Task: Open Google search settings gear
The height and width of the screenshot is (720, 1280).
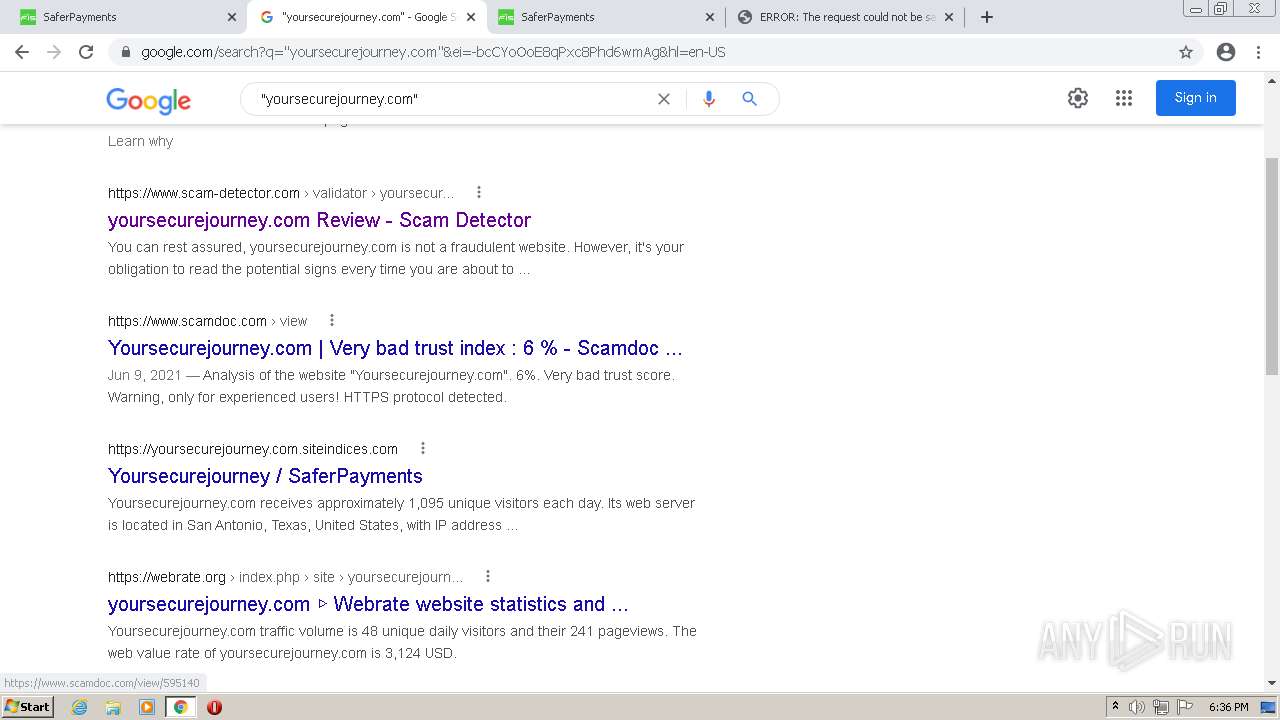Action: (x=1077, y=98)
